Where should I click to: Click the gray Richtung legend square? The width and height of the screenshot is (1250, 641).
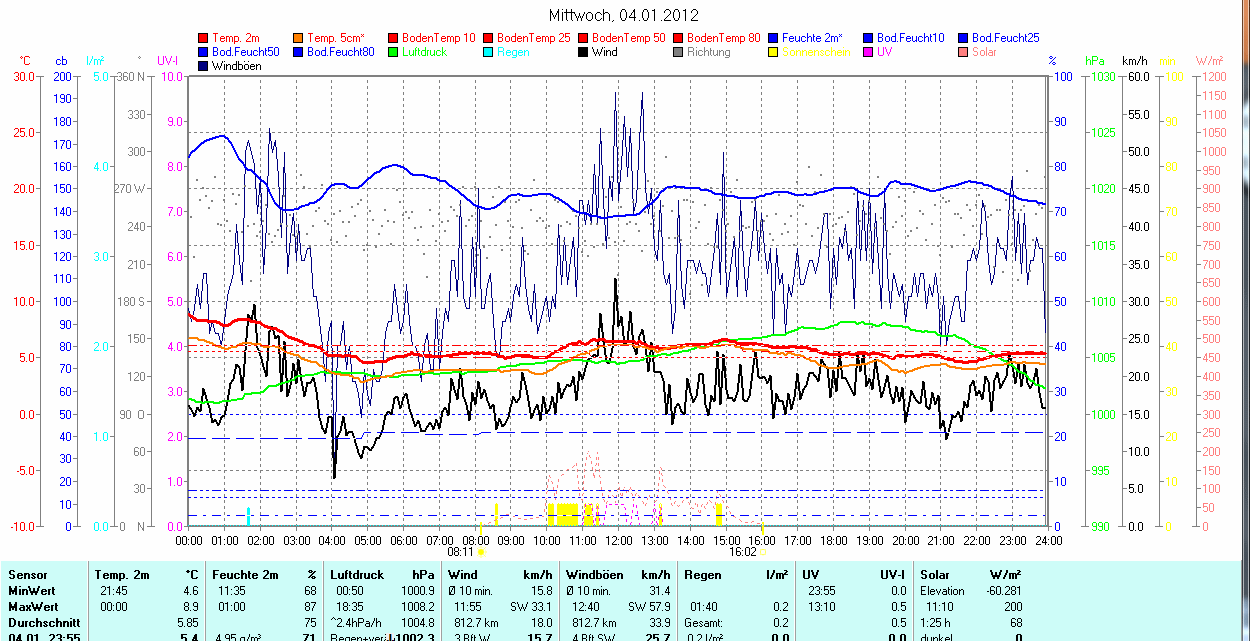click(679, 52)
